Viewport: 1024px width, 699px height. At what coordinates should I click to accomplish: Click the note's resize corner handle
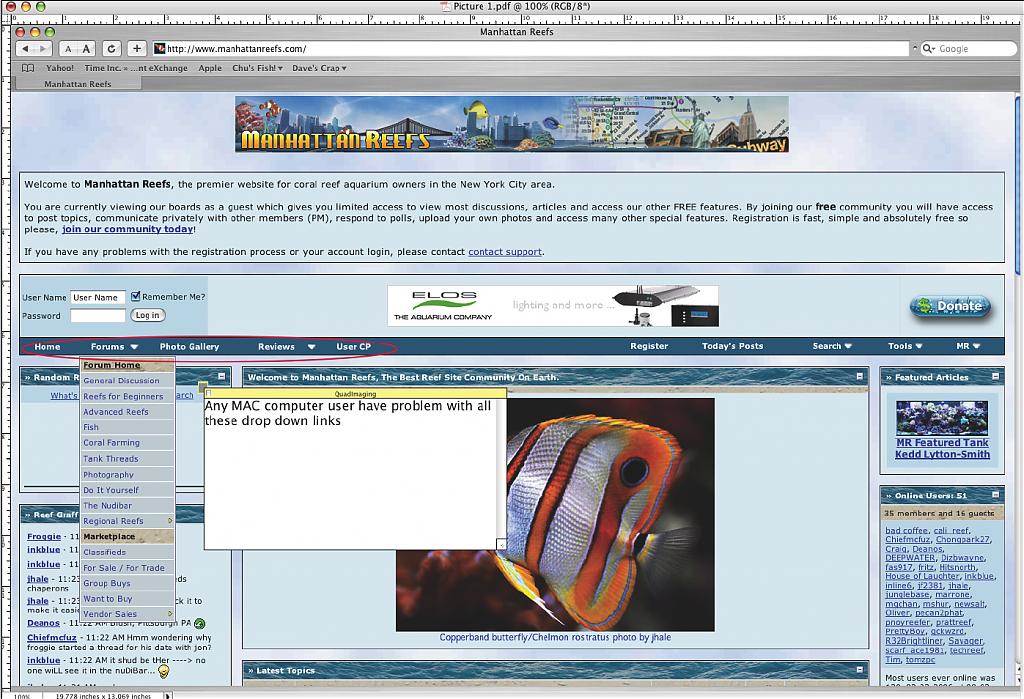tap(501, 544)
